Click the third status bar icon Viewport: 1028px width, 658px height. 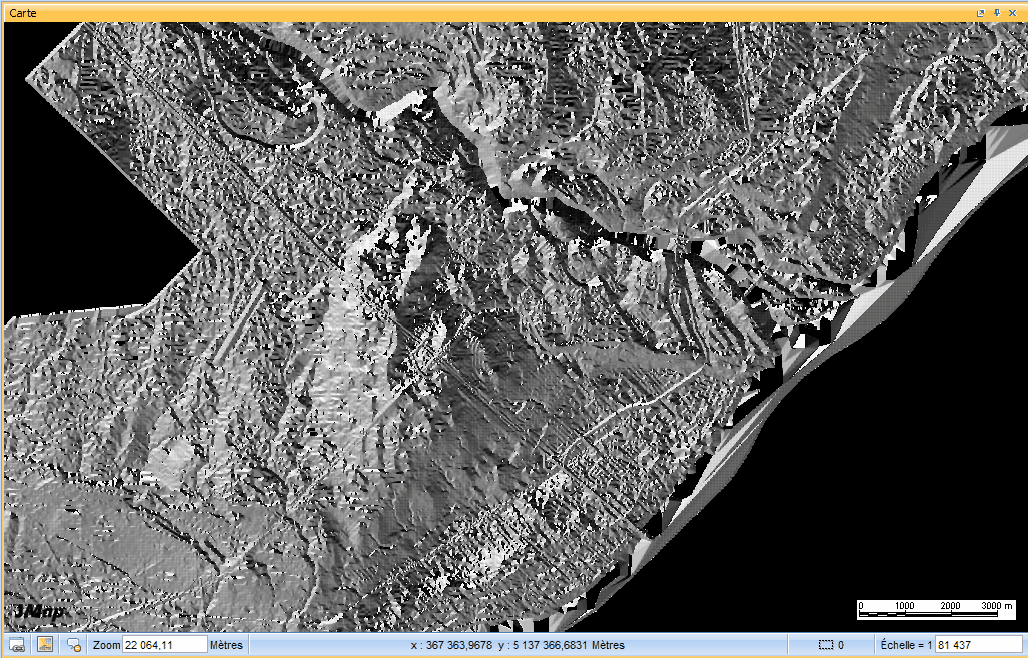click(74, 645)
